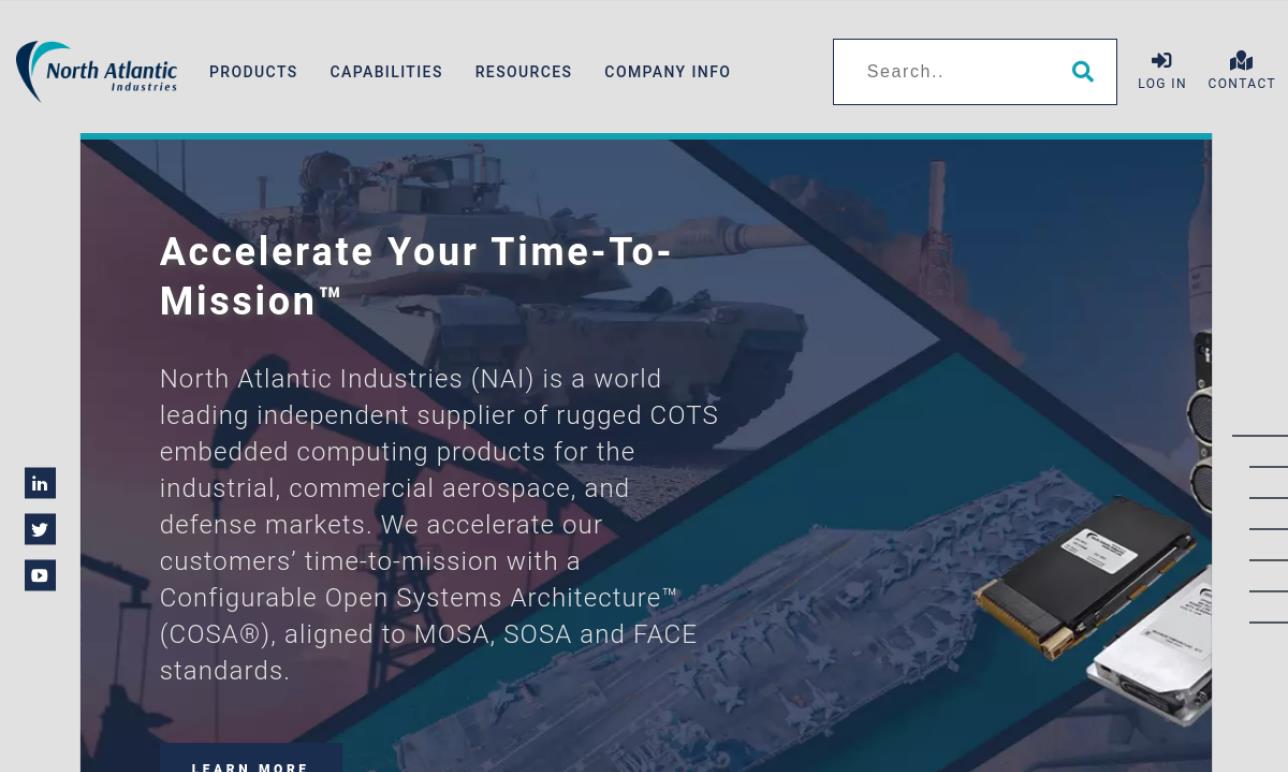Click the Learn More button
The height and width of the screenshot is (772, 1288).
pyautogui.click(x=251, y=758)
